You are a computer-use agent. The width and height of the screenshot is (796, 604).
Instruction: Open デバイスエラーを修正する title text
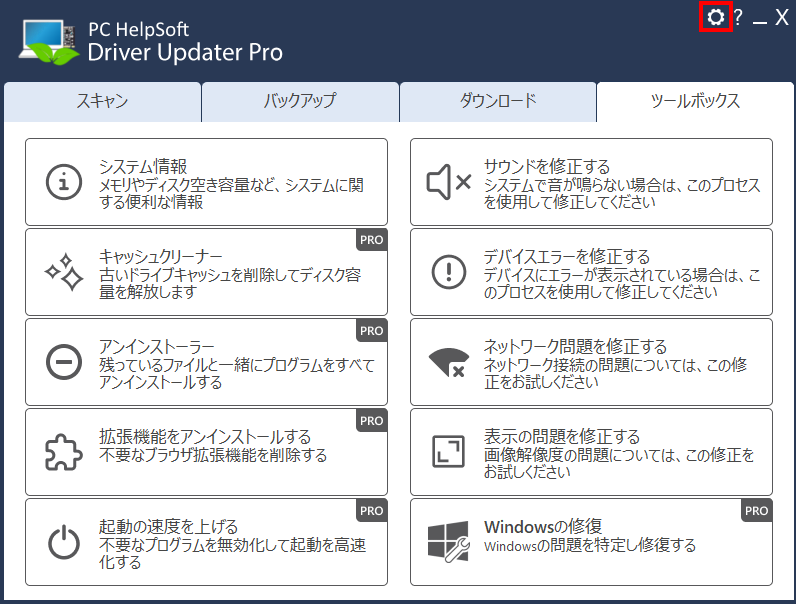(567, 256)
